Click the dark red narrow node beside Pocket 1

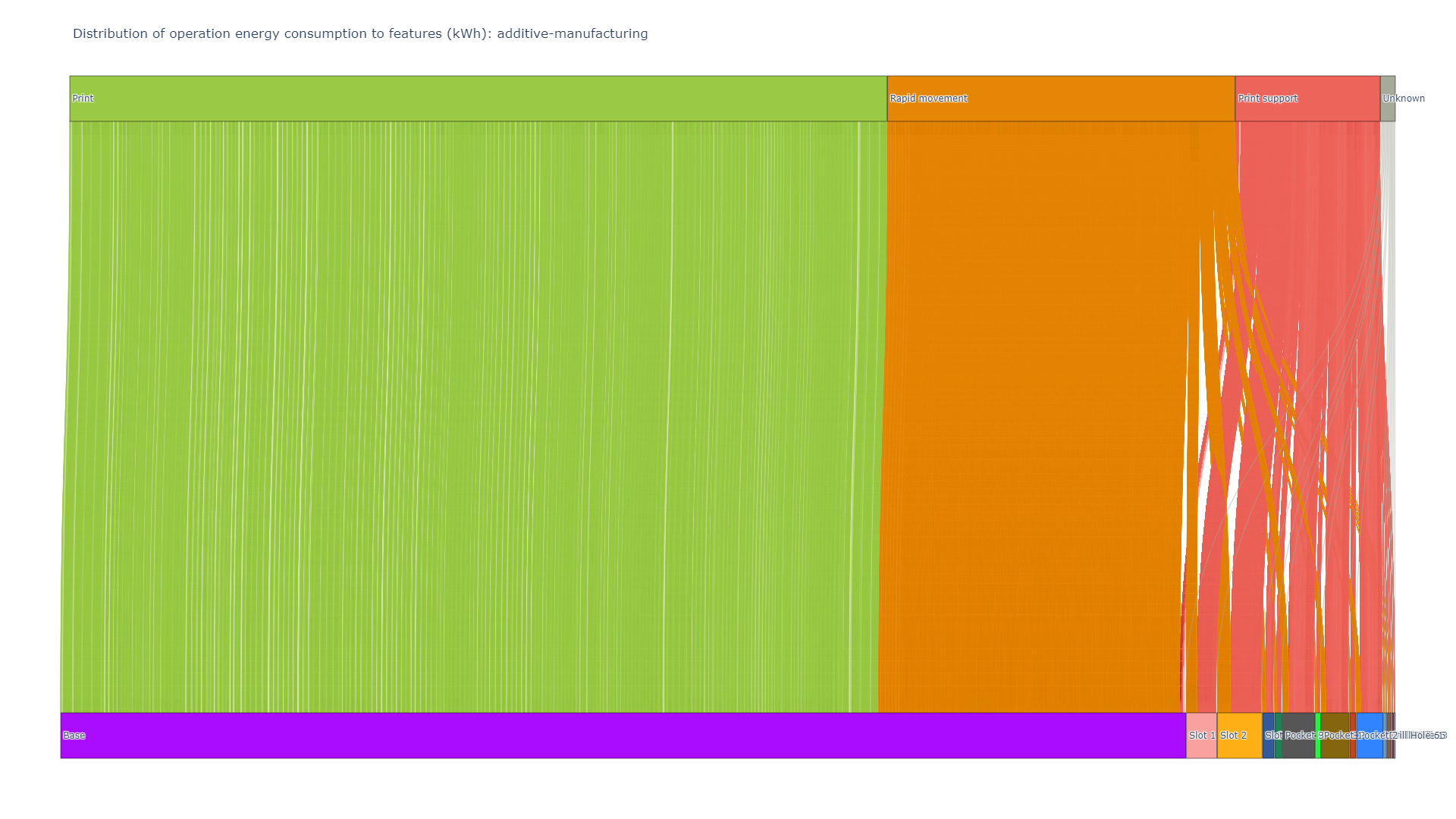(x=1352, y=735)
